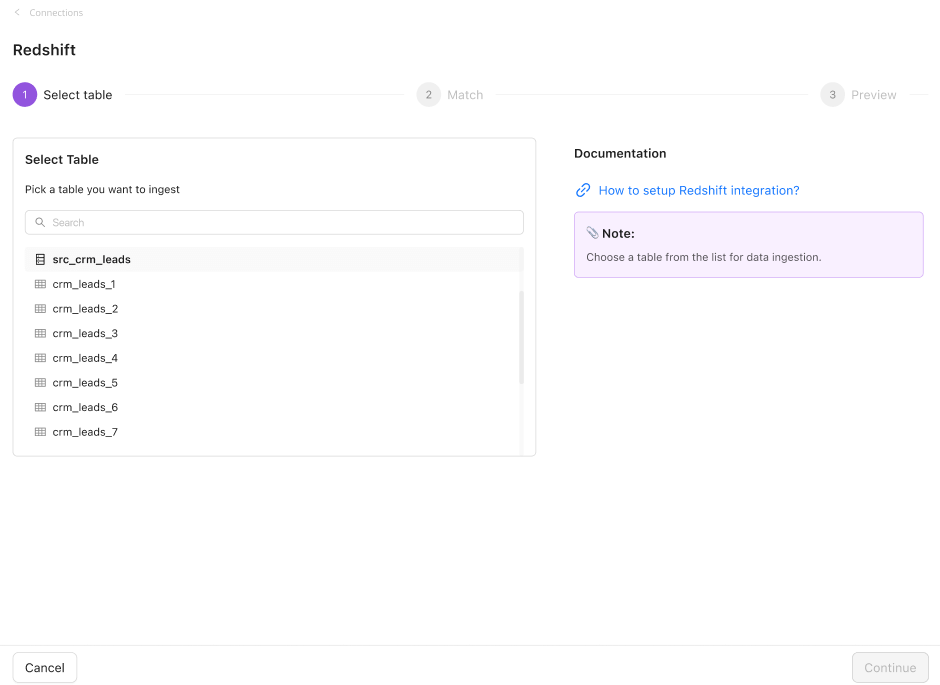Image resolution: width=940 pixels, height=685 pixels.
Task: Pick the crm_leads_6 table entry
Action: tap(85, 408)
